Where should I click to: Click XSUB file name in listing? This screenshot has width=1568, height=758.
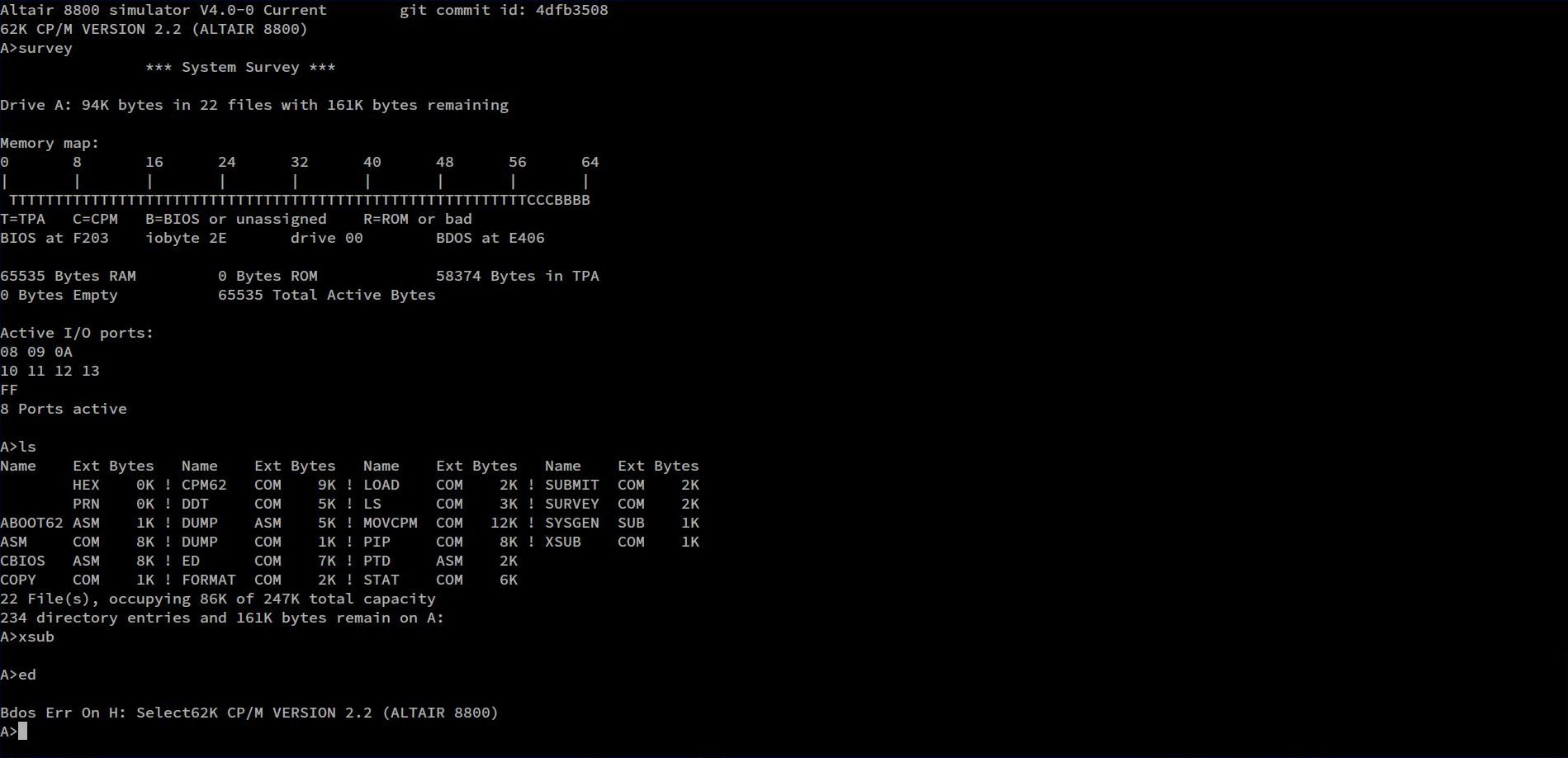tap(563, 542)
